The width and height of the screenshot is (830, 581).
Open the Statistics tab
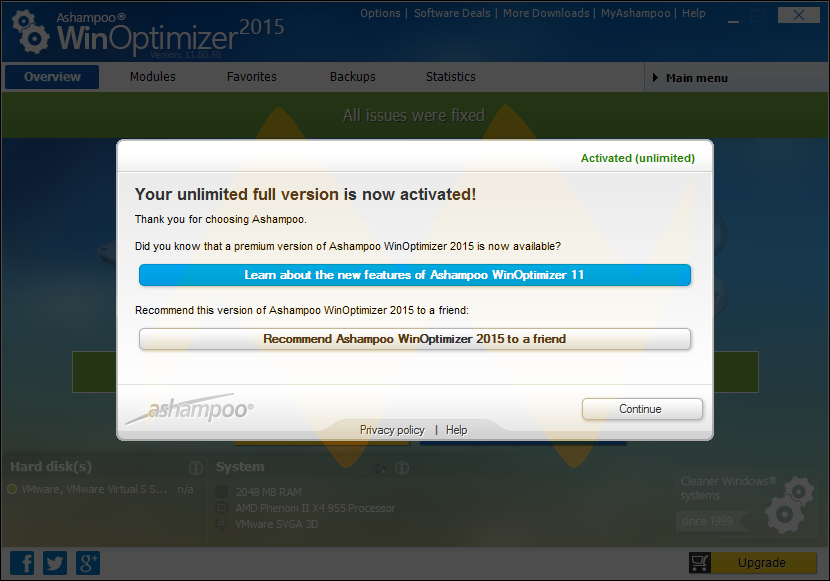pyautogui.click(x=450, y=77)
